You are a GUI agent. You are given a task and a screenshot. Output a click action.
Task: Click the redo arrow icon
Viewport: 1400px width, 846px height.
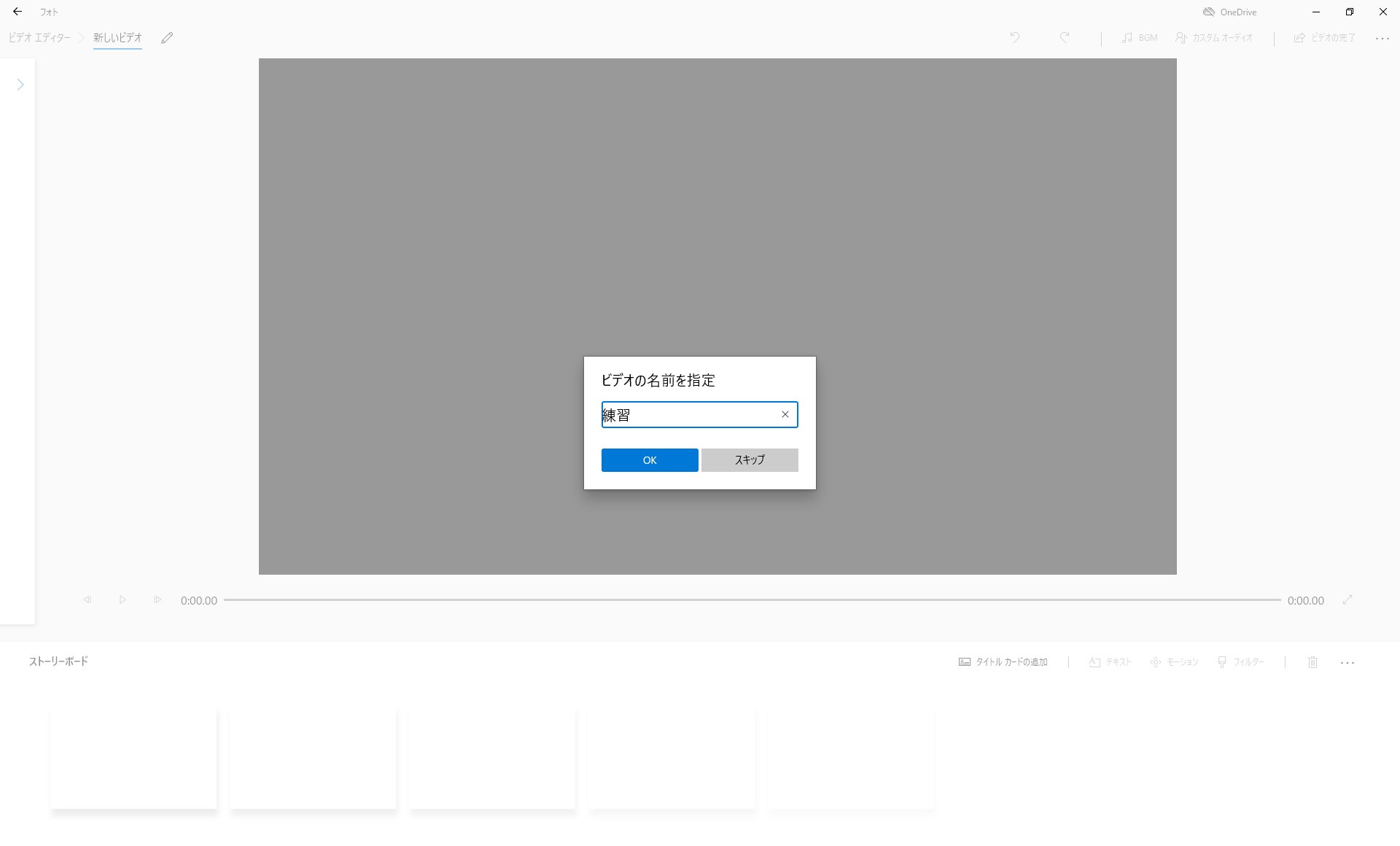click(1065, 37)
